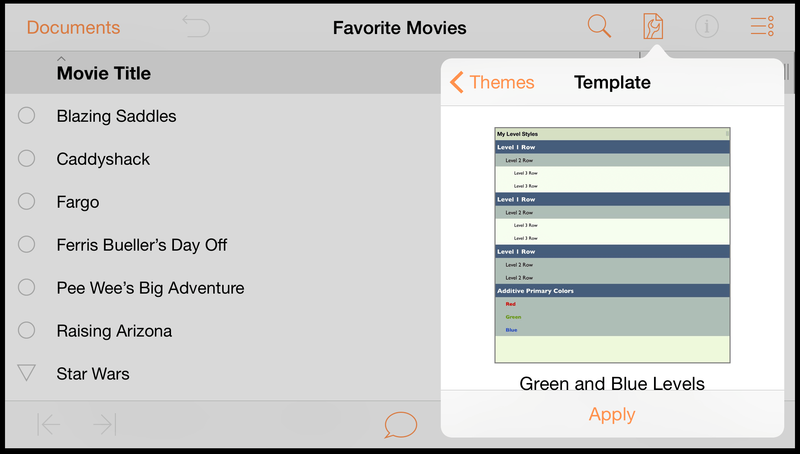Select the Caddyshack row text
Screen dimensions: 800x454
(103, 159)
